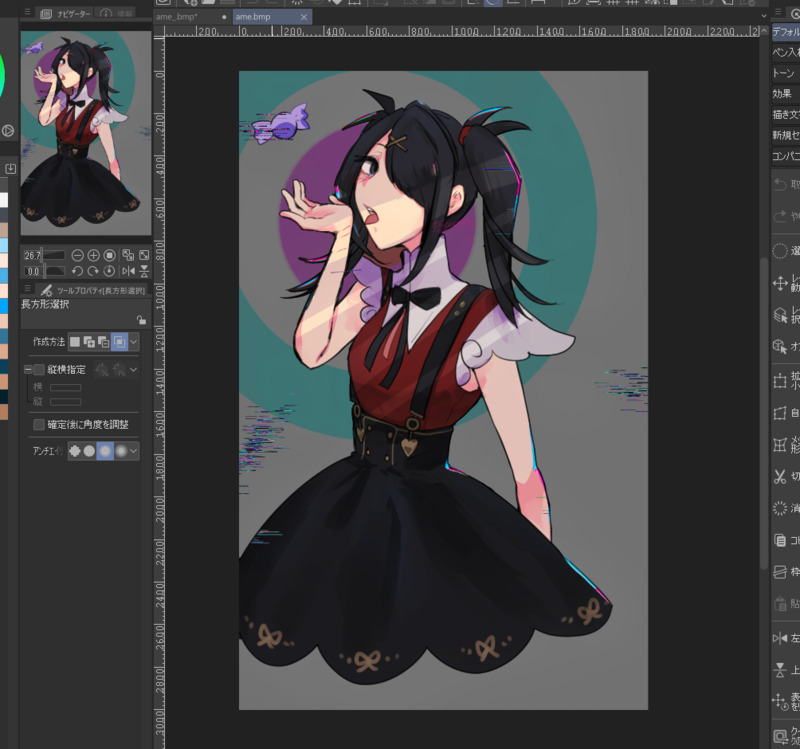Click the color panel play arrow icon
Viewport: 800px width, 749px height.
(x=7, y=131)
